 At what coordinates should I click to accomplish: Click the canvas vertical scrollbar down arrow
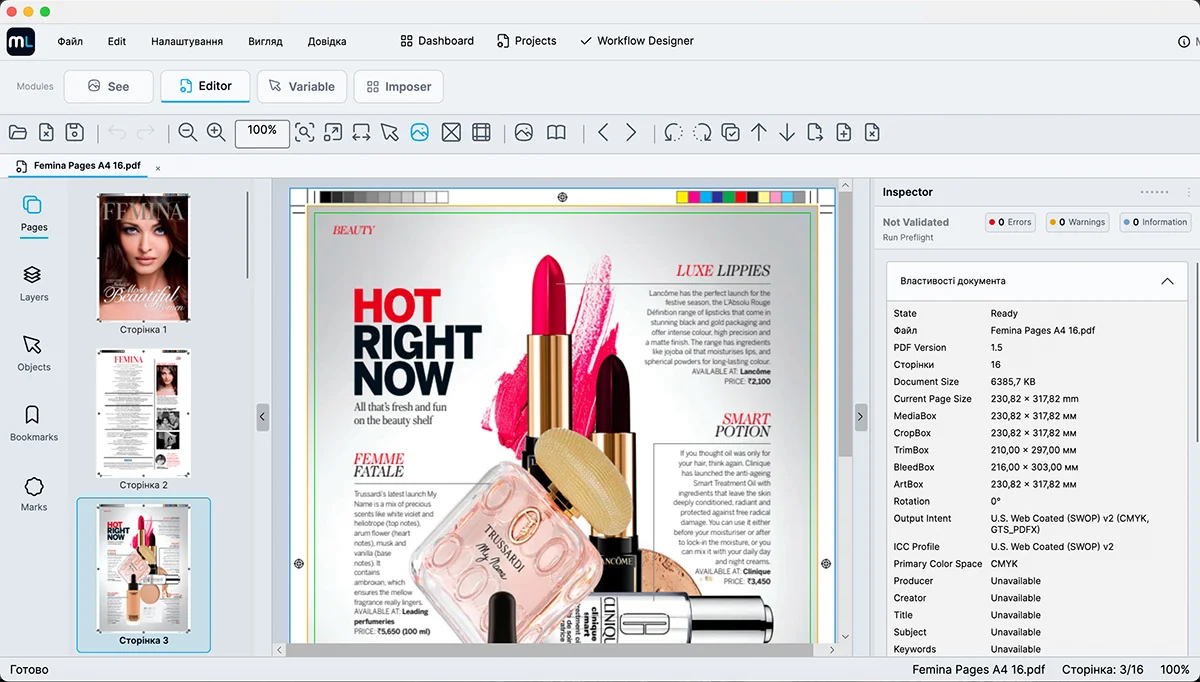pyautogui.click(x=845, y=636)
